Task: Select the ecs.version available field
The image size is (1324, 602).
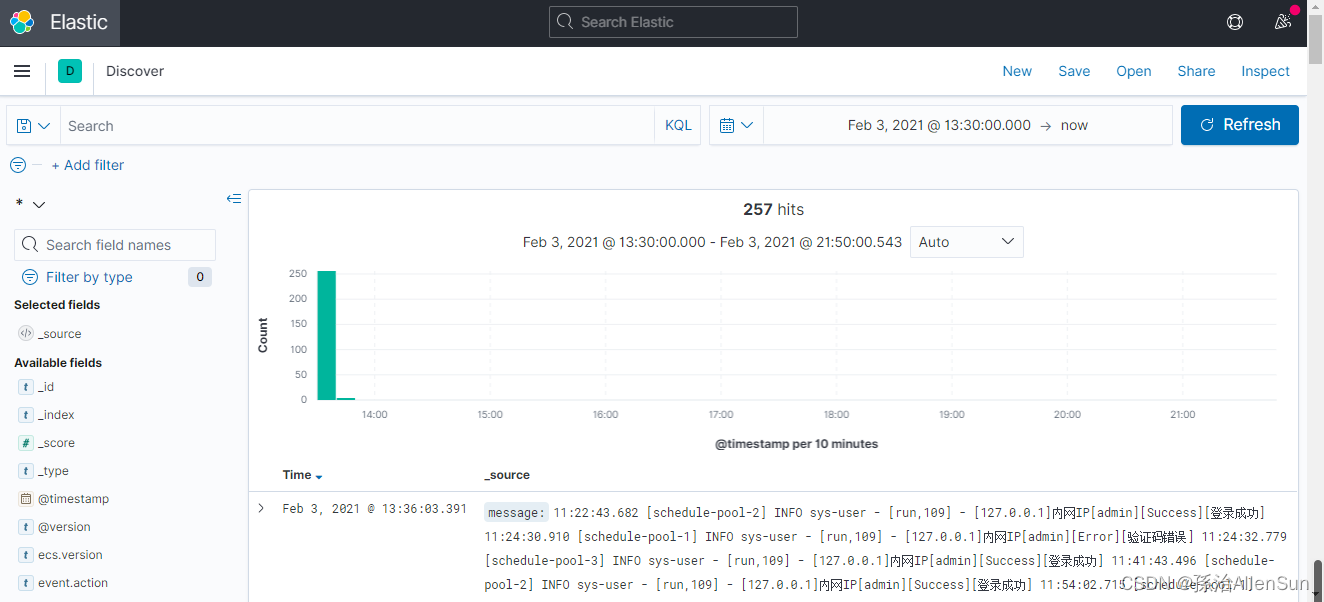Action: [x=70, y=555]
